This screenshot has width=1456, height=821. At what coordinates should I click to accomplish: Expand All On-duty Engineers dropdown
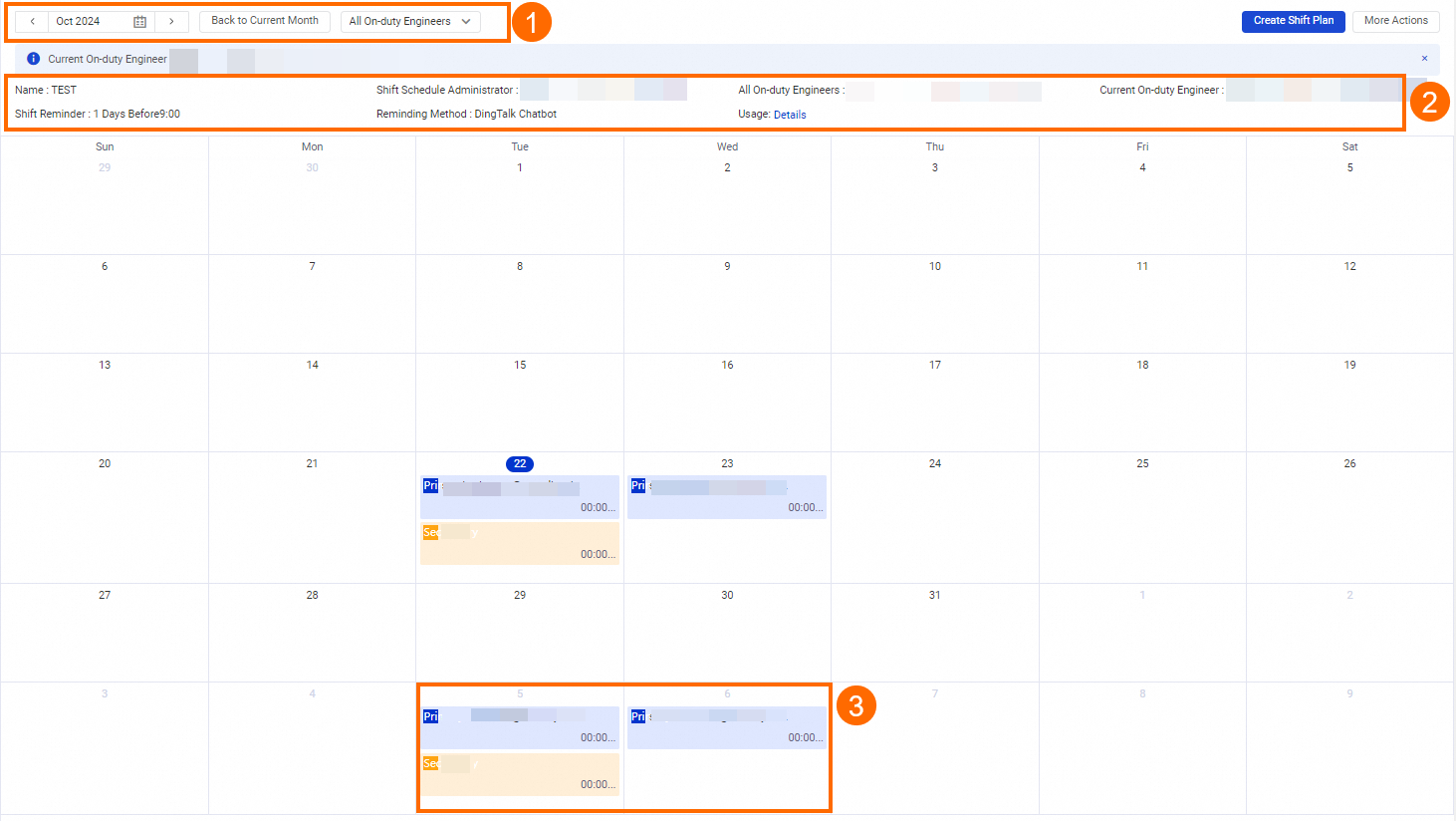(x=410, y=21)
